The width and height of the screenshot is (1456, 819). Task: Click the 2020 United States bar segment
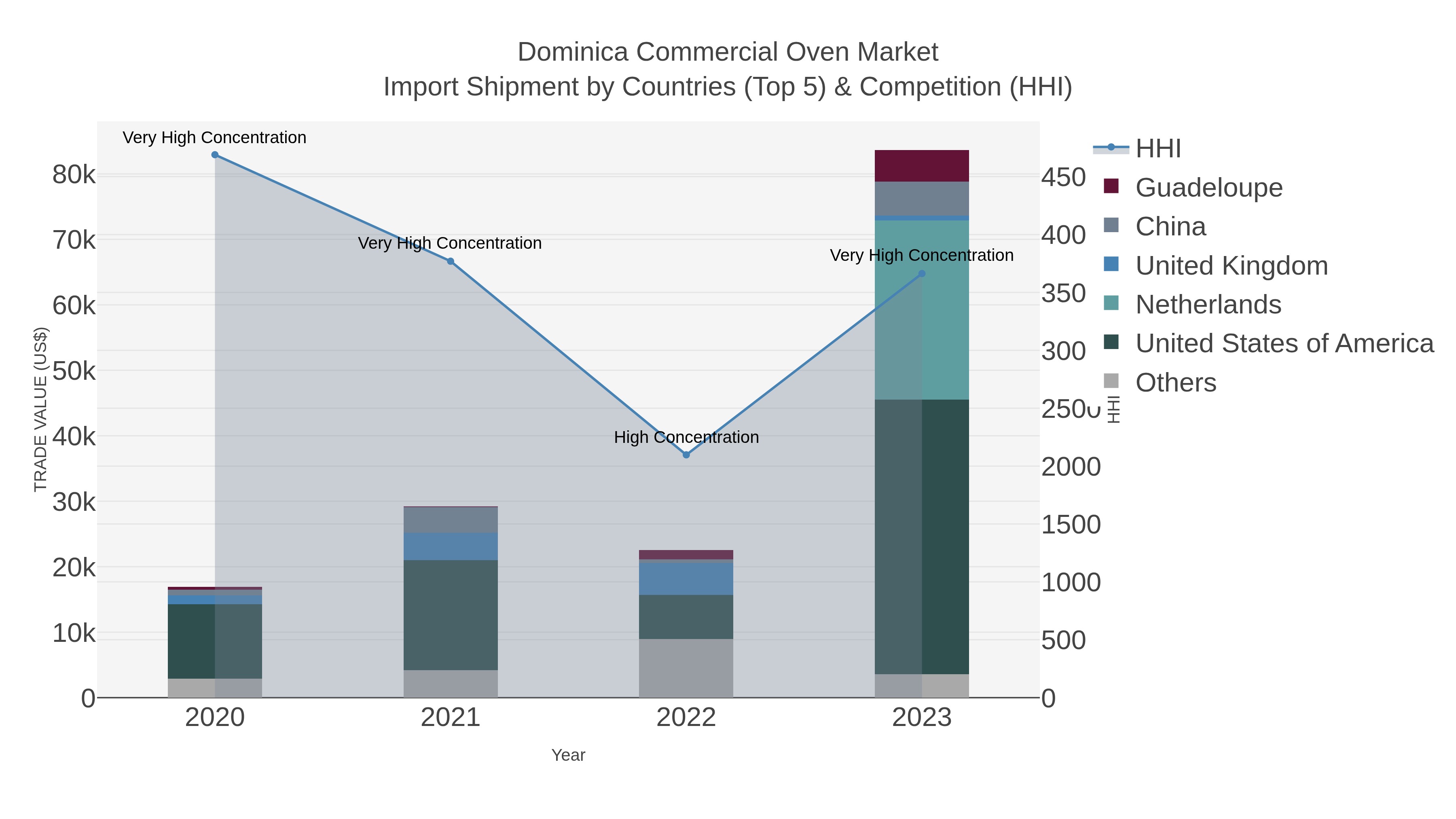(x=215, y=641)
